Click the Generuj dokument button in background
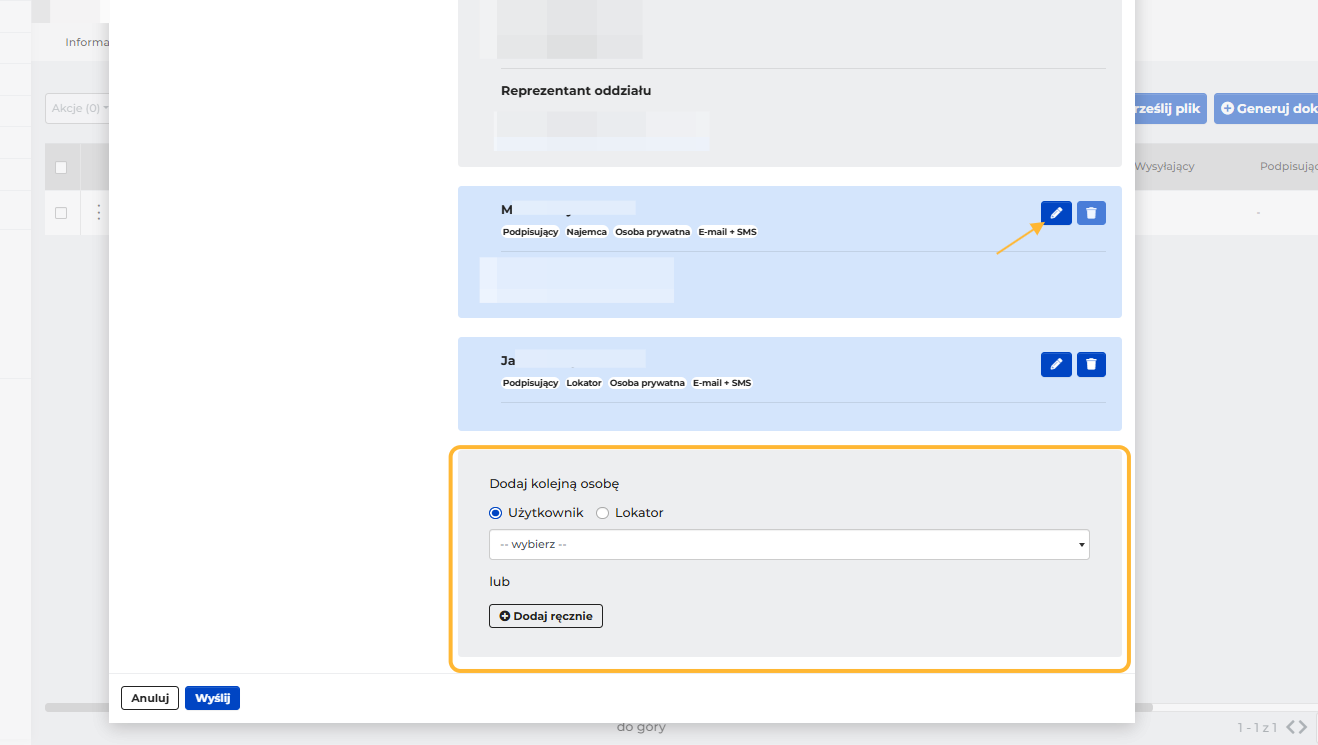Image resolution: width=1318 pixels, height=745 pixels. [1266, 109]
